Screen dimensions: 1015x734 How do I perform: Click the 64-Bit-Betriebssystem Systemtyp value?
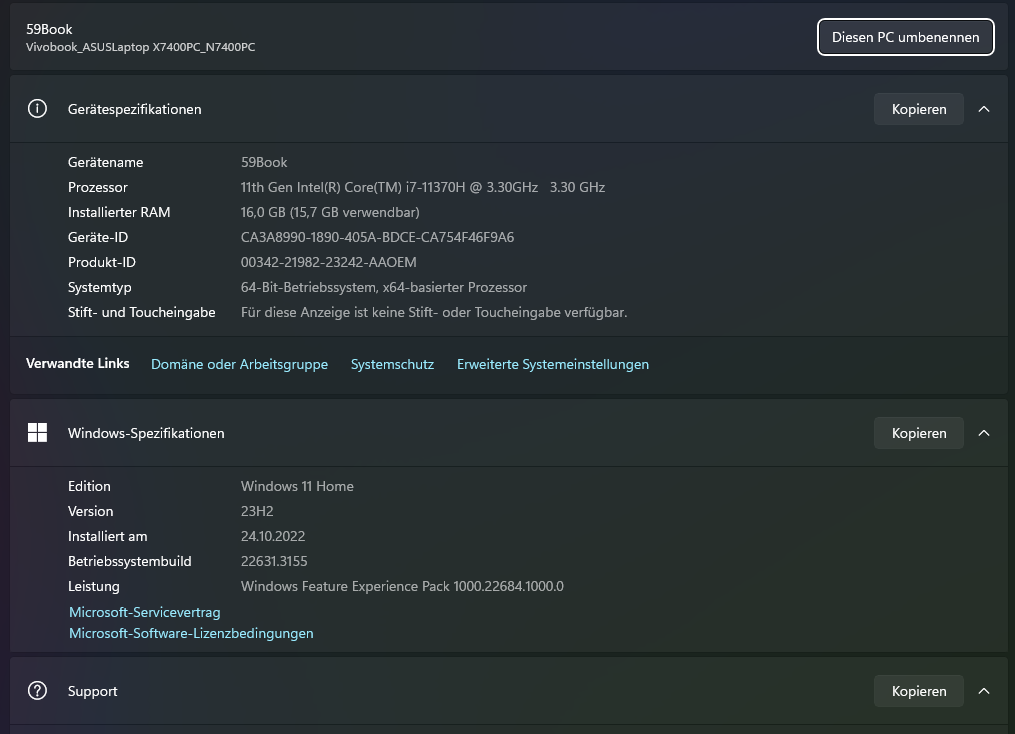click(x=384, y=287)
